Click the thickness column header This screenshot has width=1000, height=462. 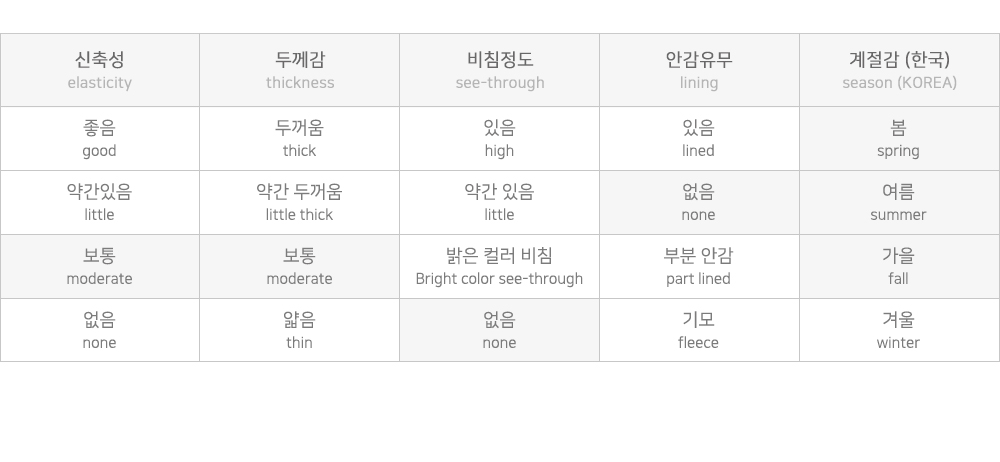pos(300,70)
